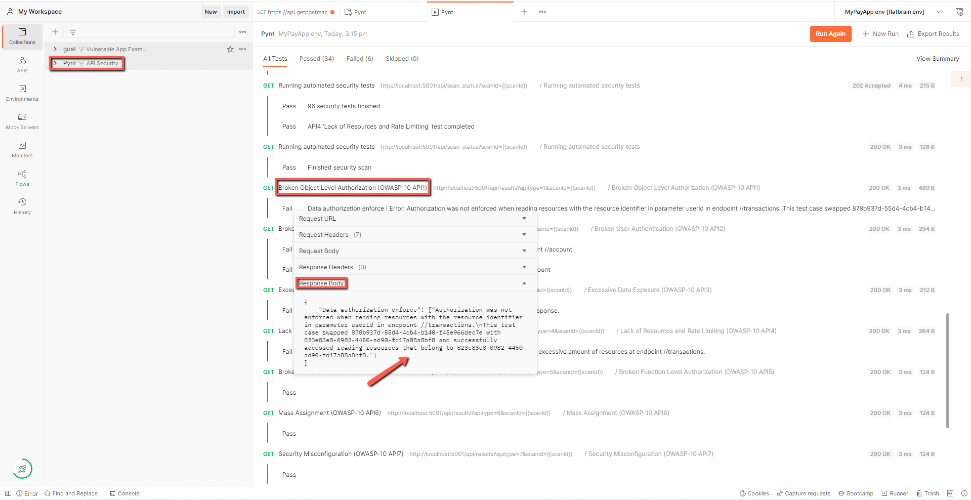Open My Workspace header
The image size is (971, 500).
pyautogui.click(x=35, y=12)
